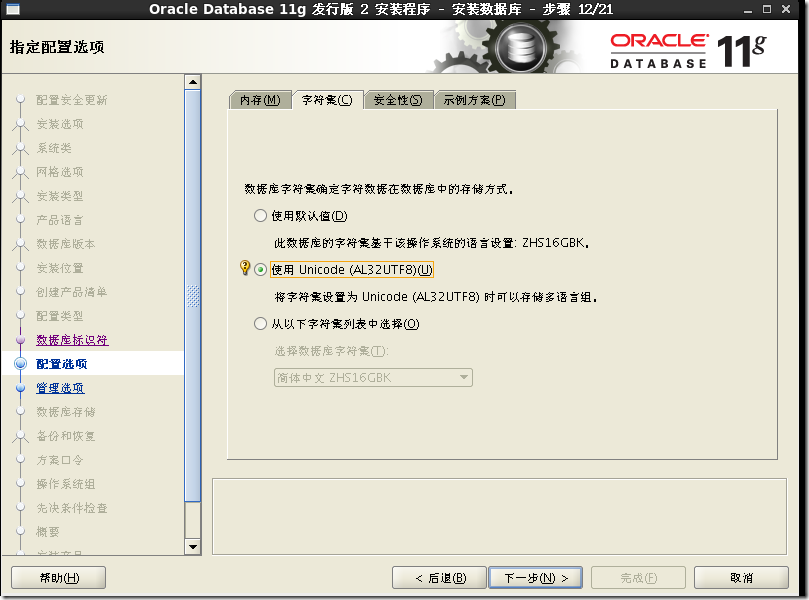Click the step bullet icon for 数据库标识符
Image resolution: width=809 pixels, height=600 pixels.
21,340
